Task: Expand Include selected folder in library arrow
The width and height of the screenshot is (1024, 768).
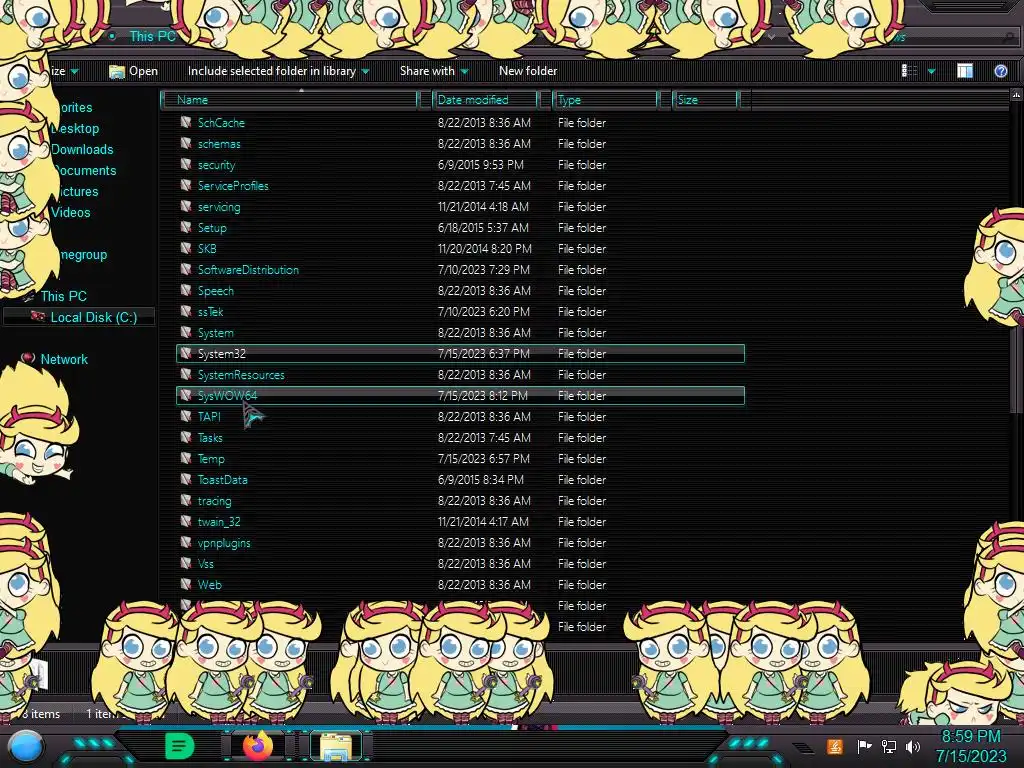Action: (x=365, y=71)
